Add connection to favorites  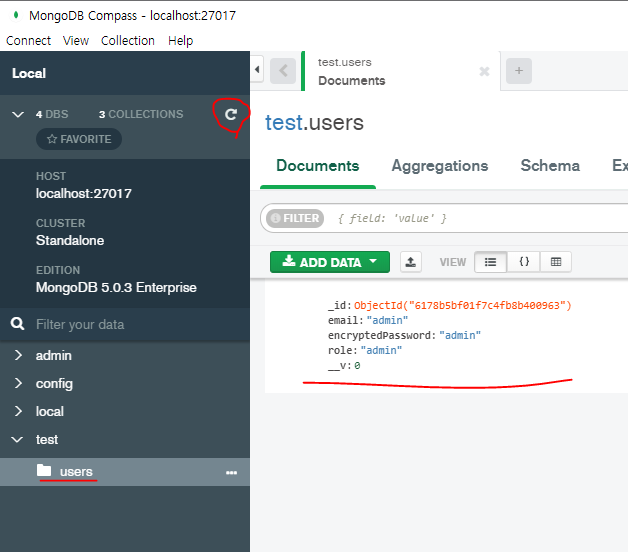pos(79,139)
